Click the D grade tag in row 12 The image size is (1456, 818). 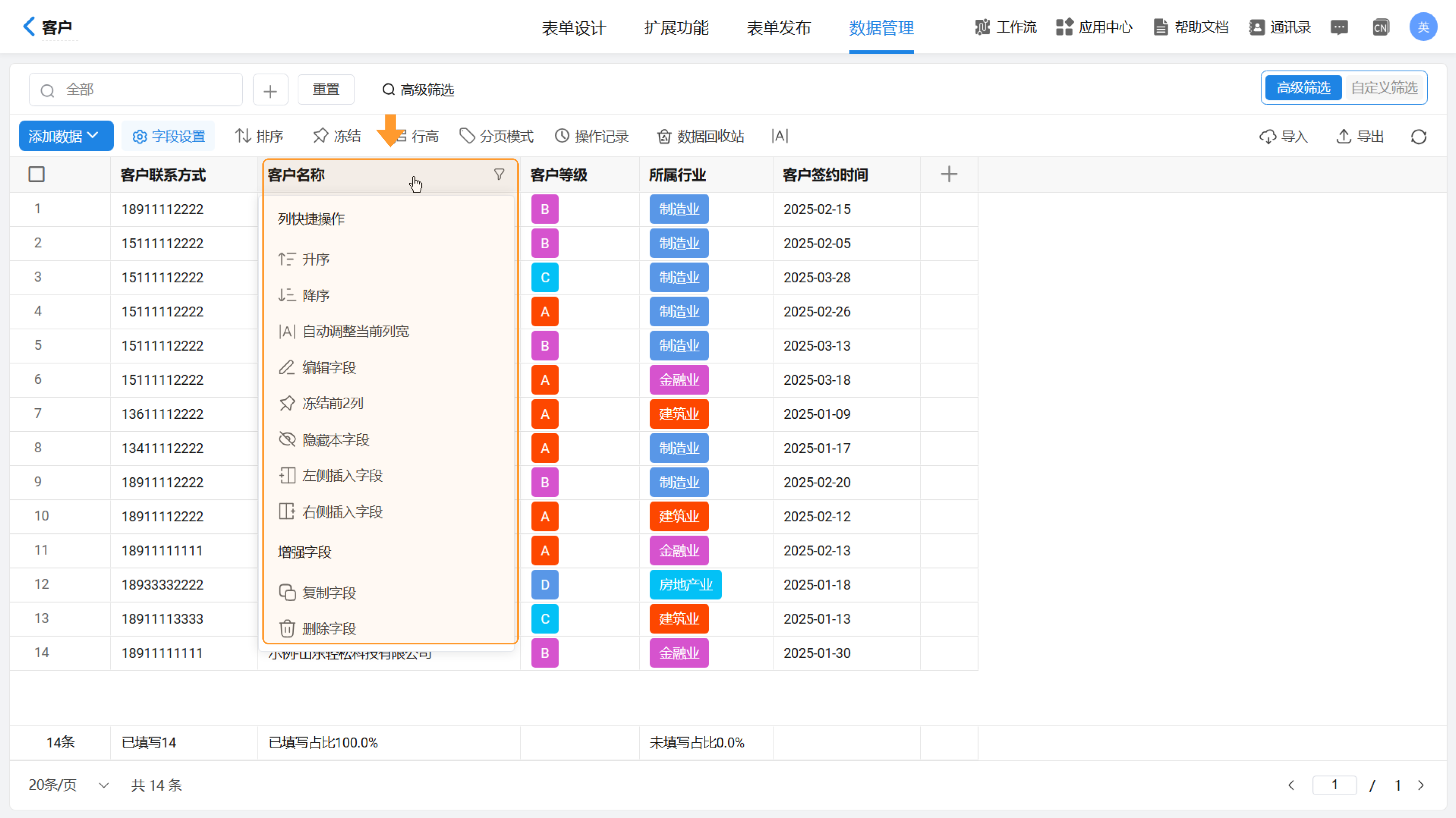(x=545, y=585)
